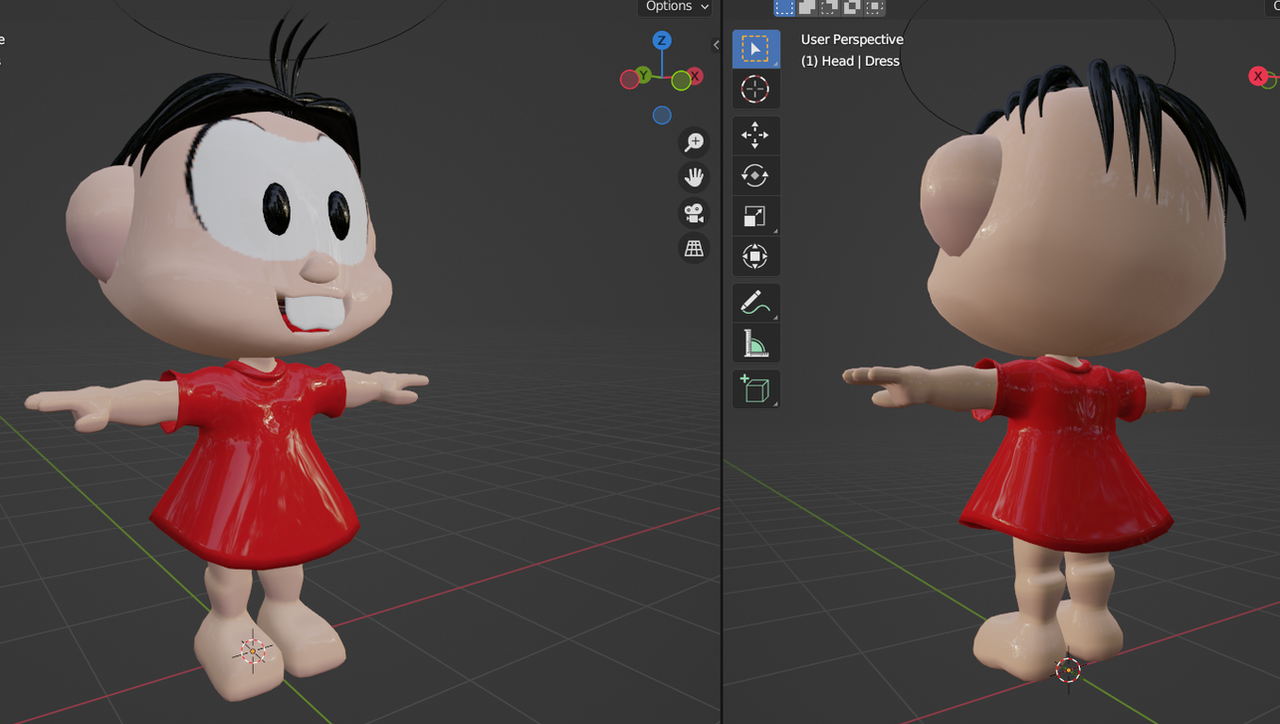
Task: Select the Select Box tool
Action: (x=755, y=48)
